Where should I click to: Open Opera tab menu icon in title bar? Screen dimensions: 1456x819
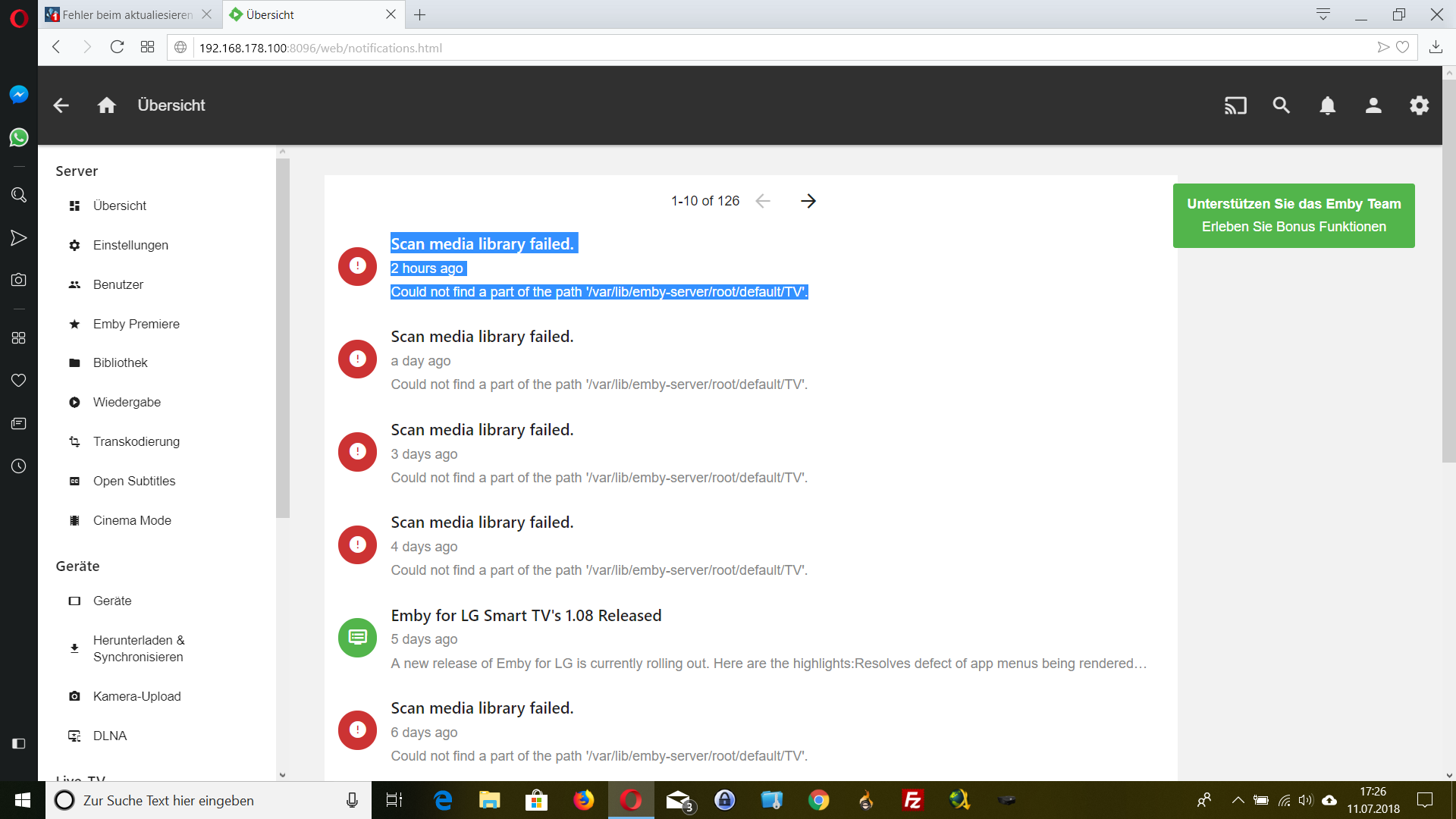coord(1323,14)
